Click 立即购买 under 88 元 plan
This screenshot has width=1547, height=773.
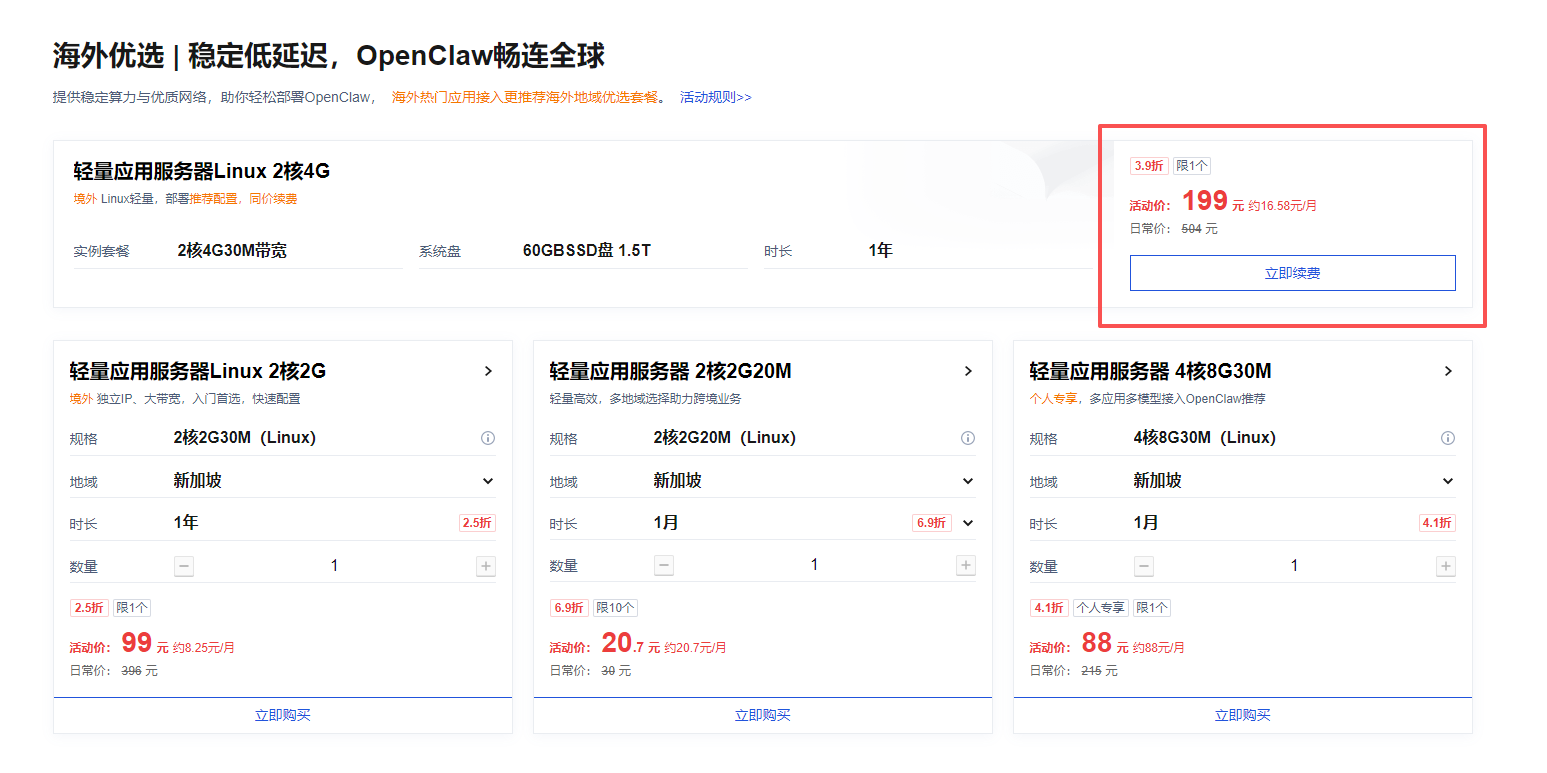(x=1242, y=715)
